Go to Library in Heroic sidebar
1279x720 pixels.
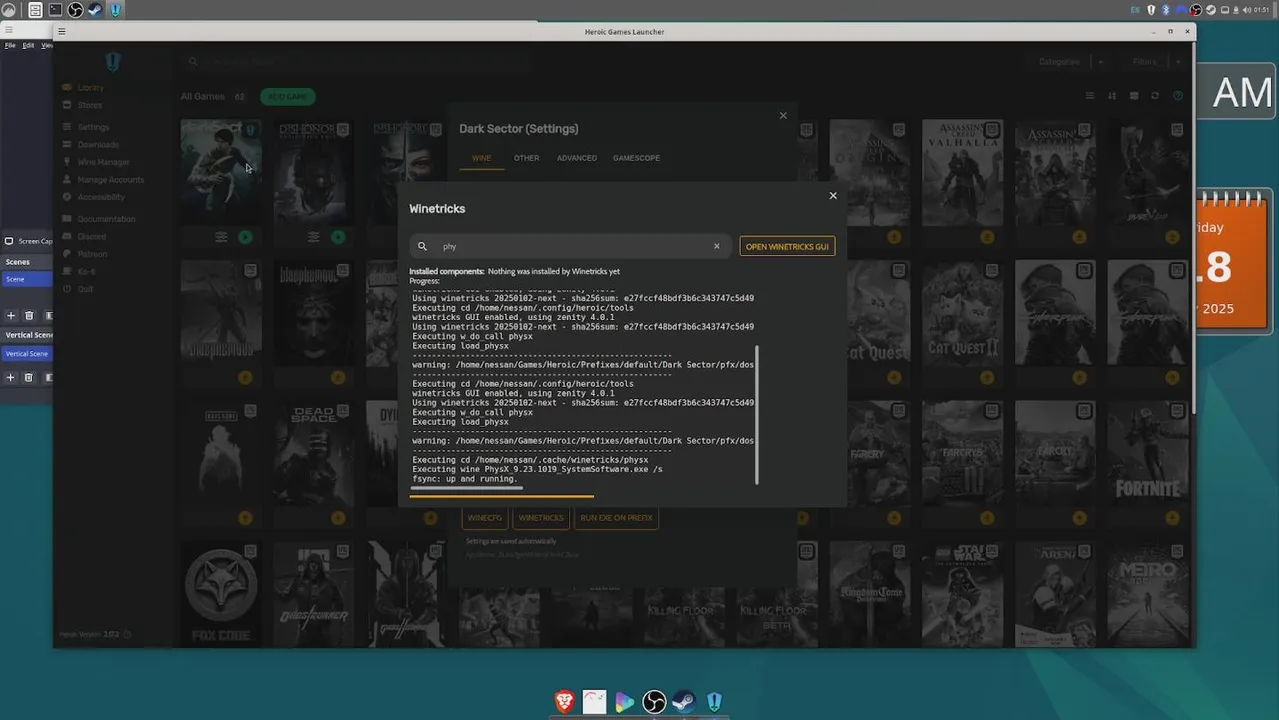tap(90, 87)
